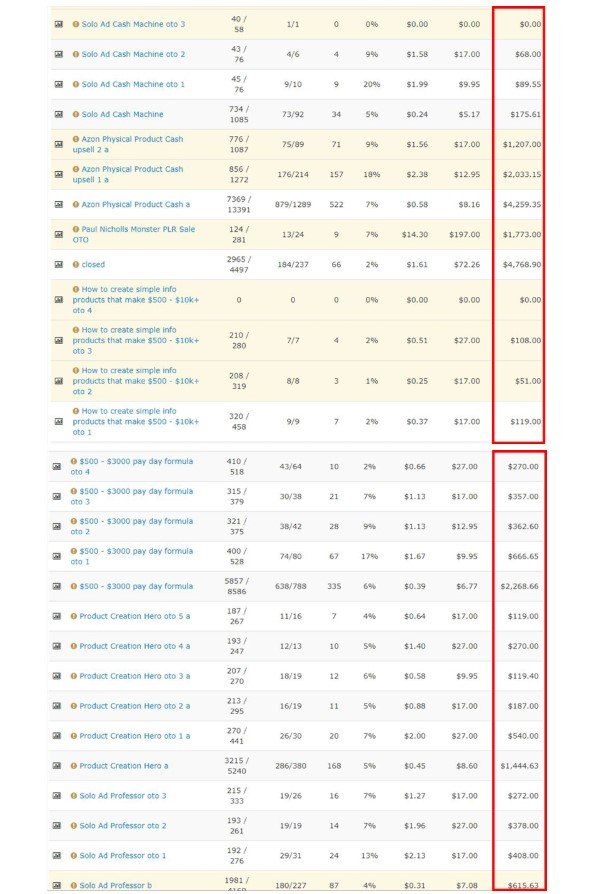
Task: Click chart icon beside Azon Physical Product Cash upsell 2 a
Action: 59,144
